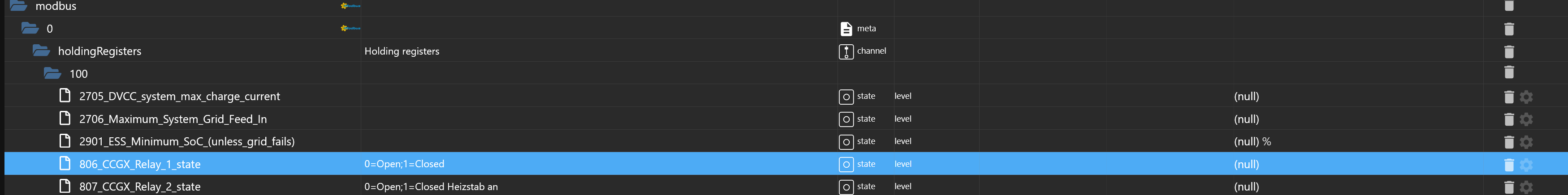Open settings gear for 806_CCGX_Relay_1_state
Image resolution: width=1568 pixels, height=195 pixels.
pos(1525,164)
